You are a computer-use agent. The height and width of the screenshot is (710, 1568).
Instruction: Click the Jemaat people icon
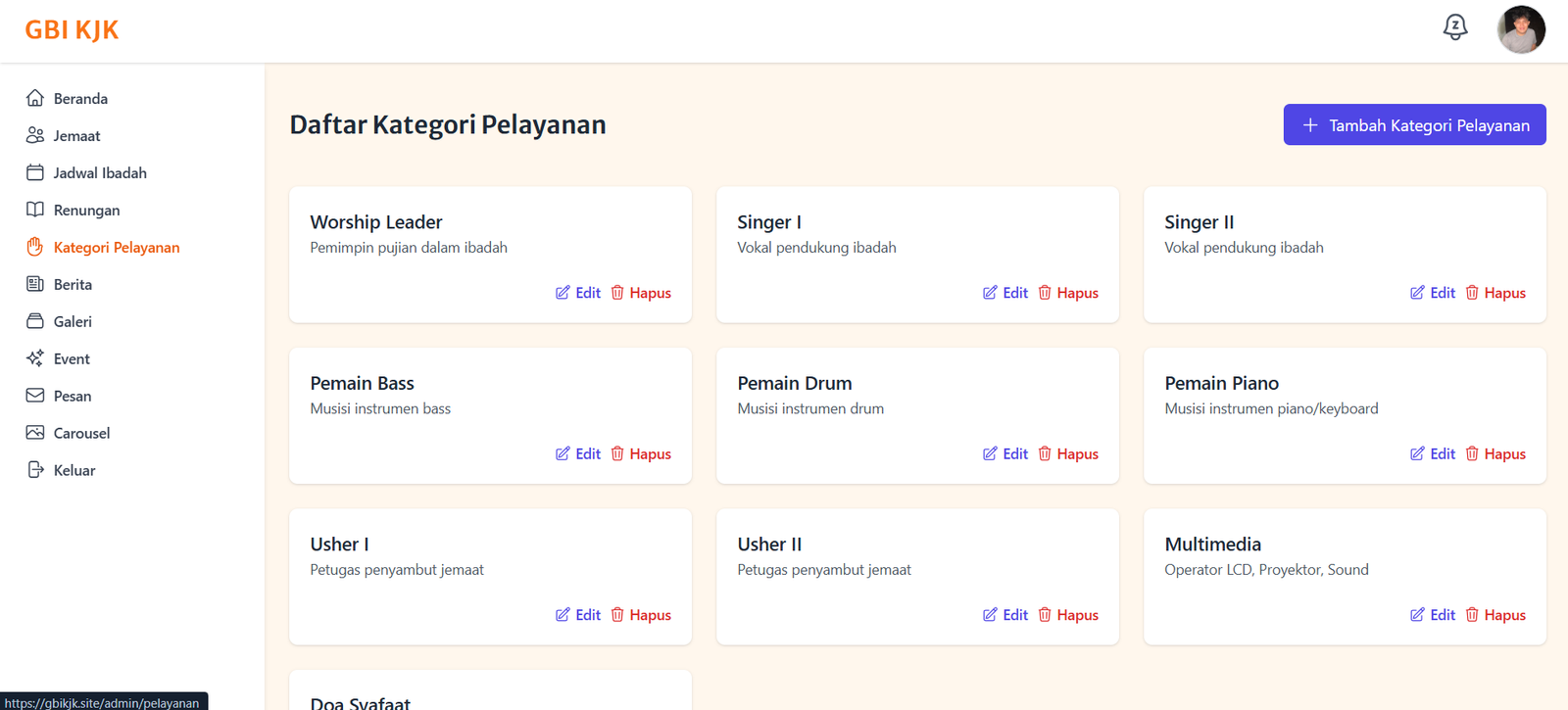(x=35, y=135)
